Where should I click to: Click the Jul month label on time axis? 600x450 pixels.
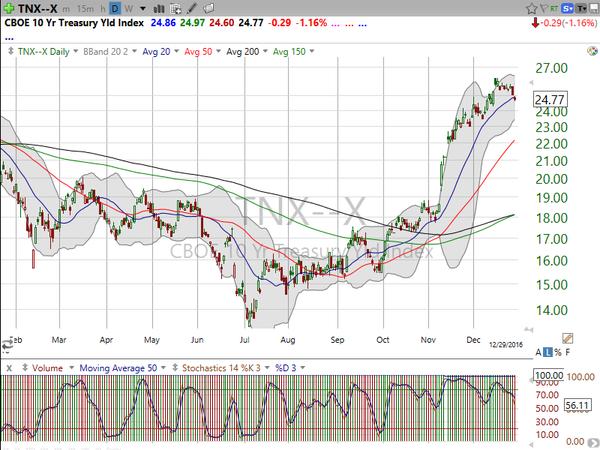click(245, 340)
